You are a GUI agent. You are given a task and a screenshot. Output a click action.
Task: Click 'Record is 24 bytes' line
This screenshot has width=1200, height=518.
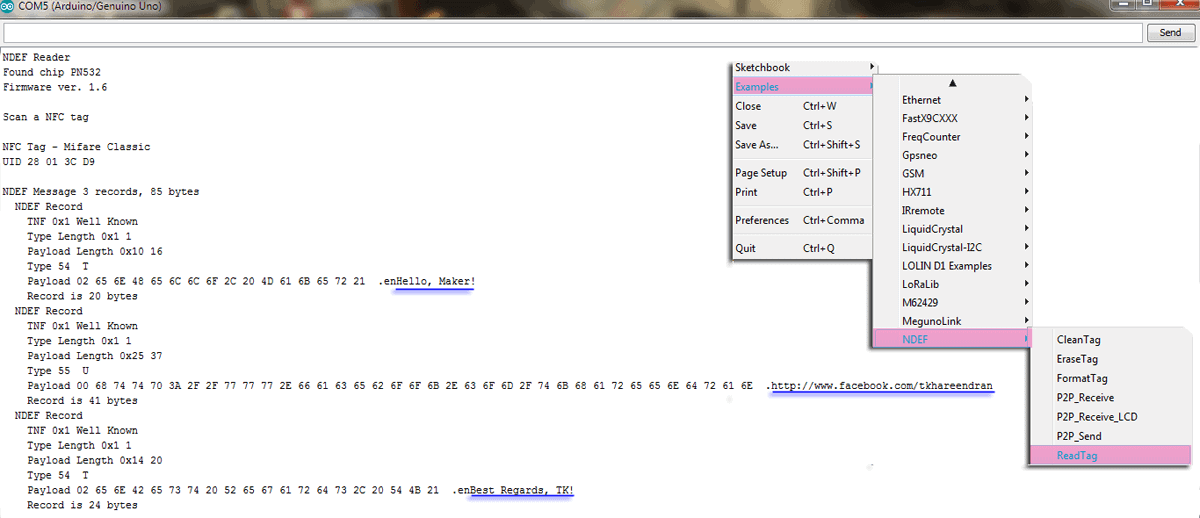[82, 506]
